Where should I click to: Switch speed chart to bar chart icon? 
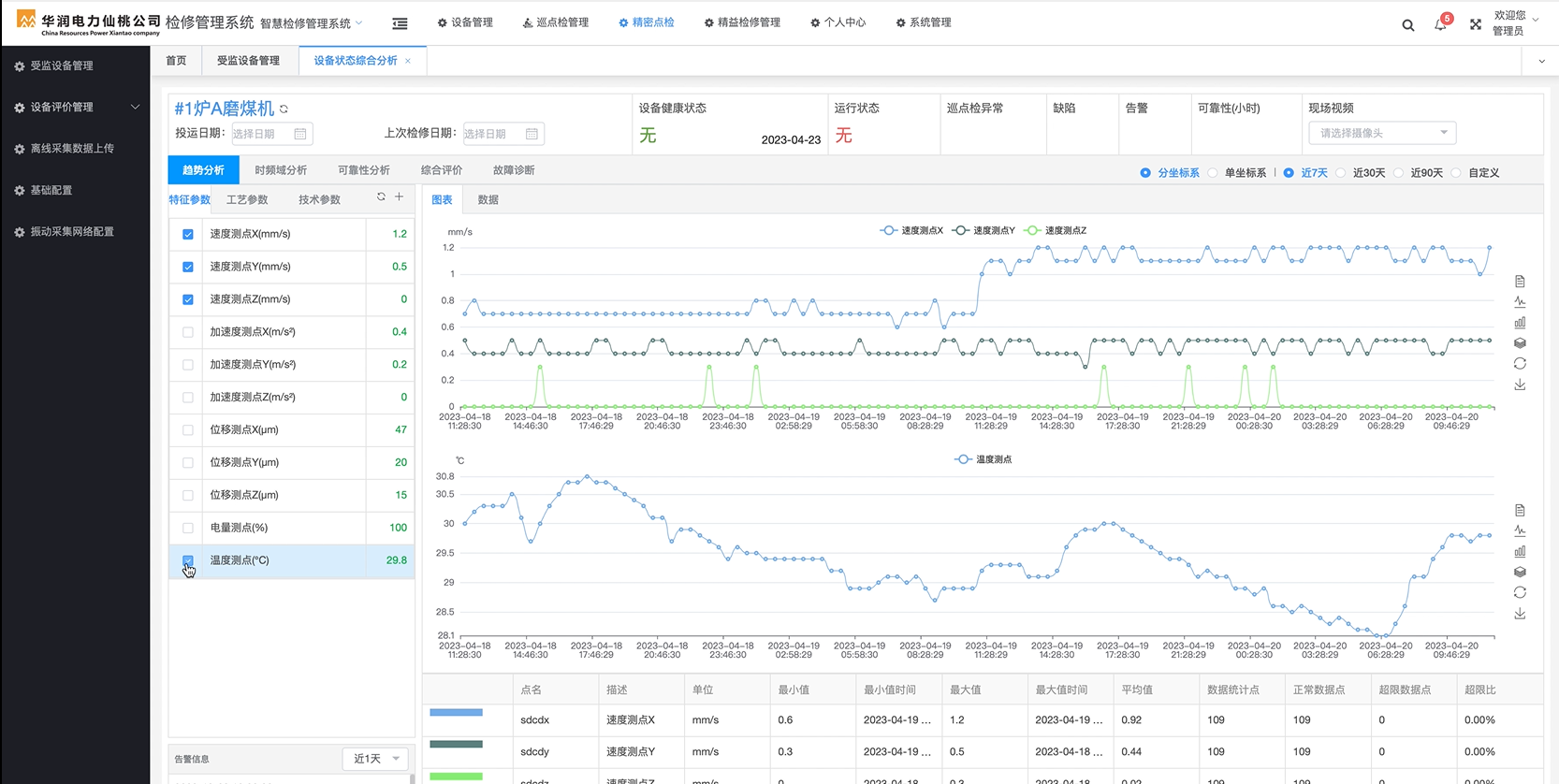pos(1520,323)
